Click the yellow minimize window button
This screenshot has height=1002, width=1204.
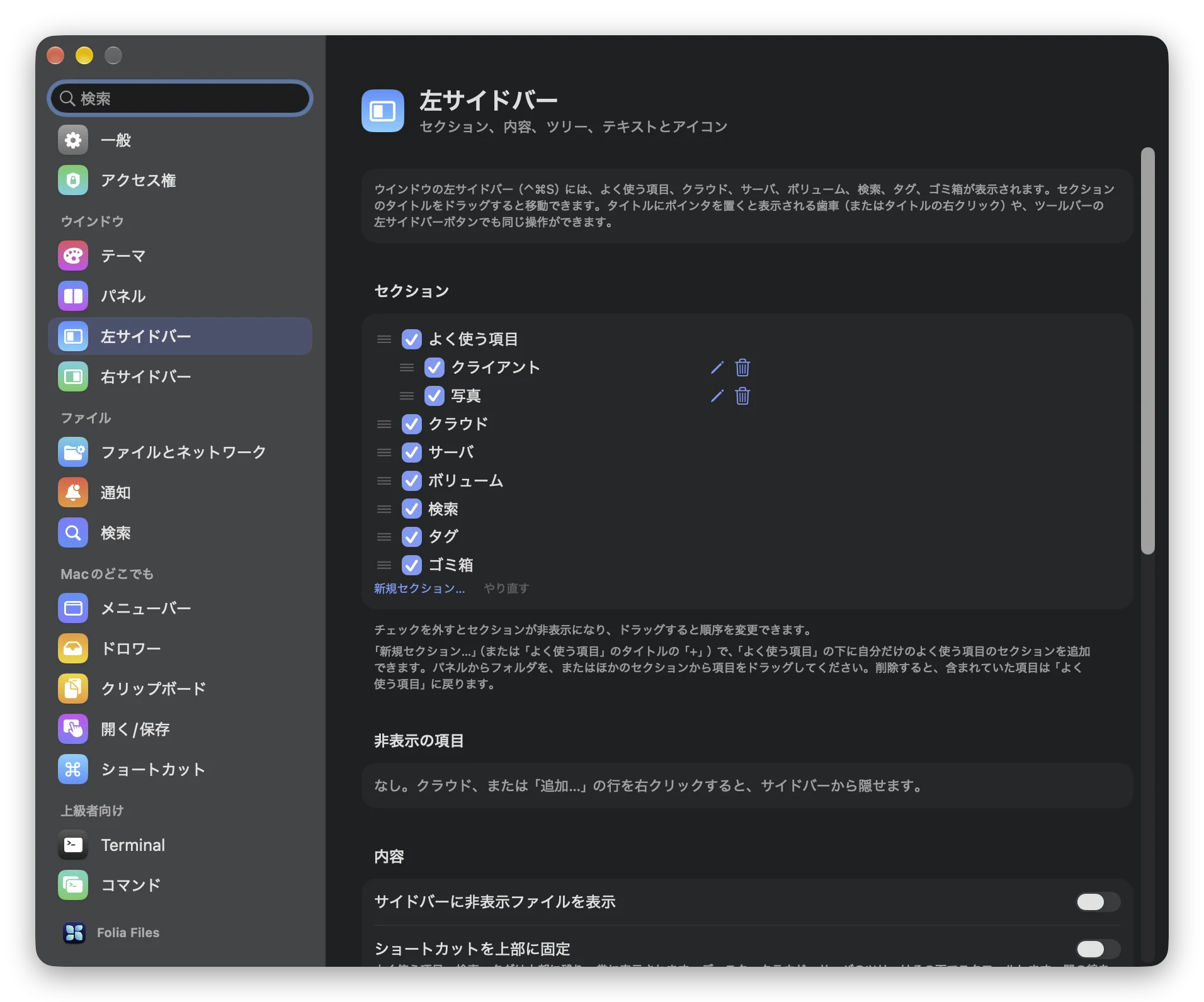84,55
